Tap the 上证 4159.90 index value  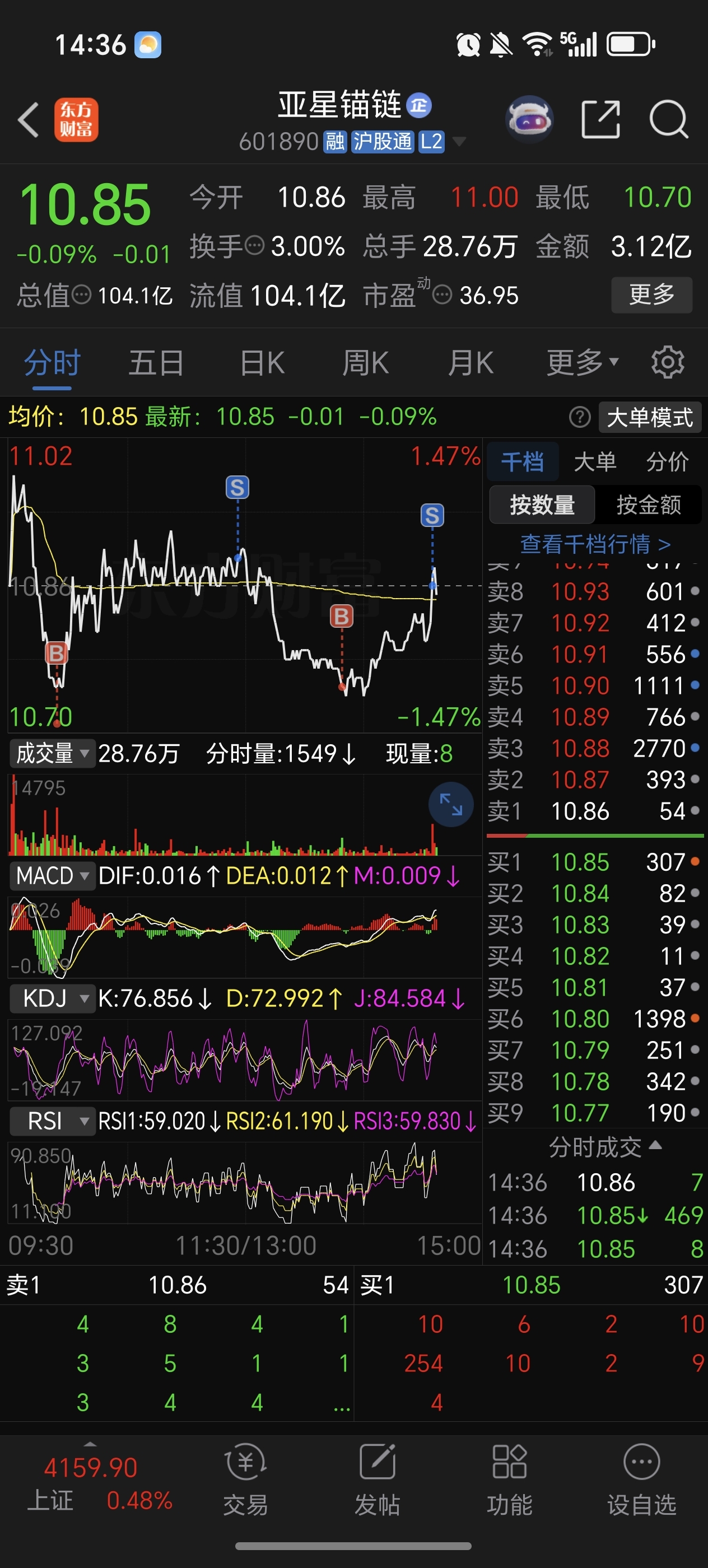click(x=91, y=1468)
